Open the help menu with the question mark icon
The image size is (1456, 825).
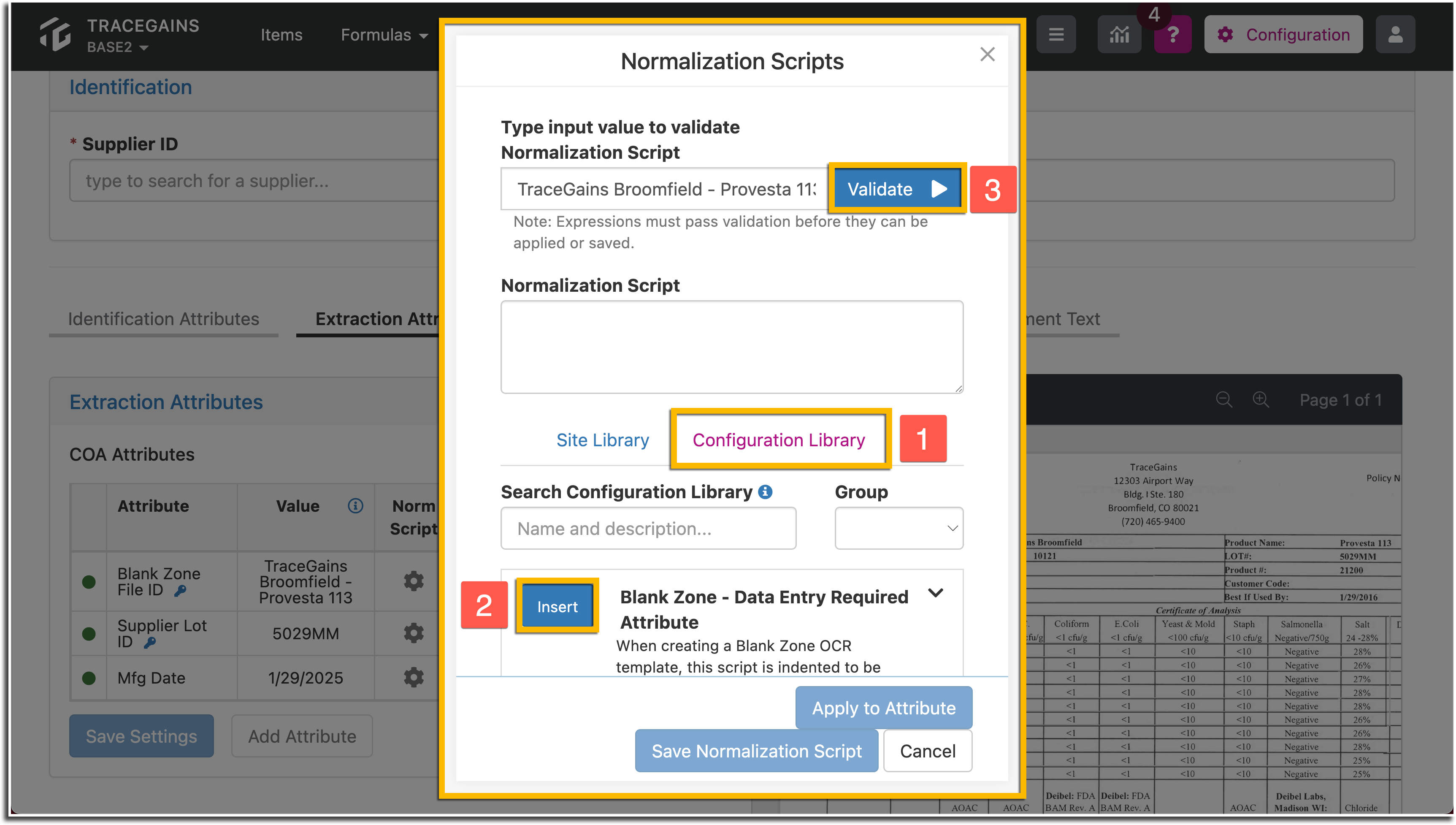tap(1172, 34)
